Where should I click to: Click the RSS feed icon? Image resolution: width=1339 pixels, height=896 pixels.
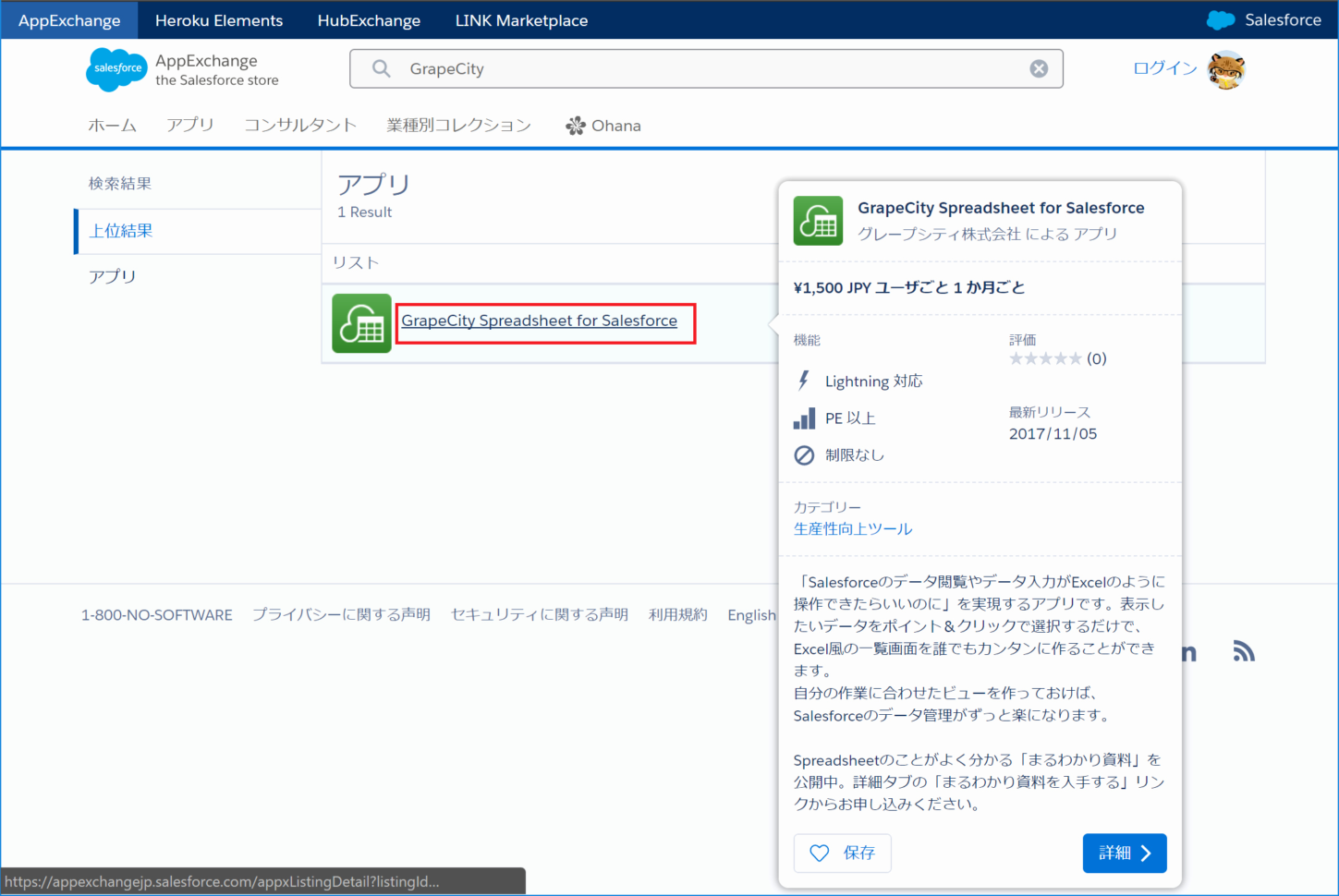pyautogui.click(x=1243, y=651)
